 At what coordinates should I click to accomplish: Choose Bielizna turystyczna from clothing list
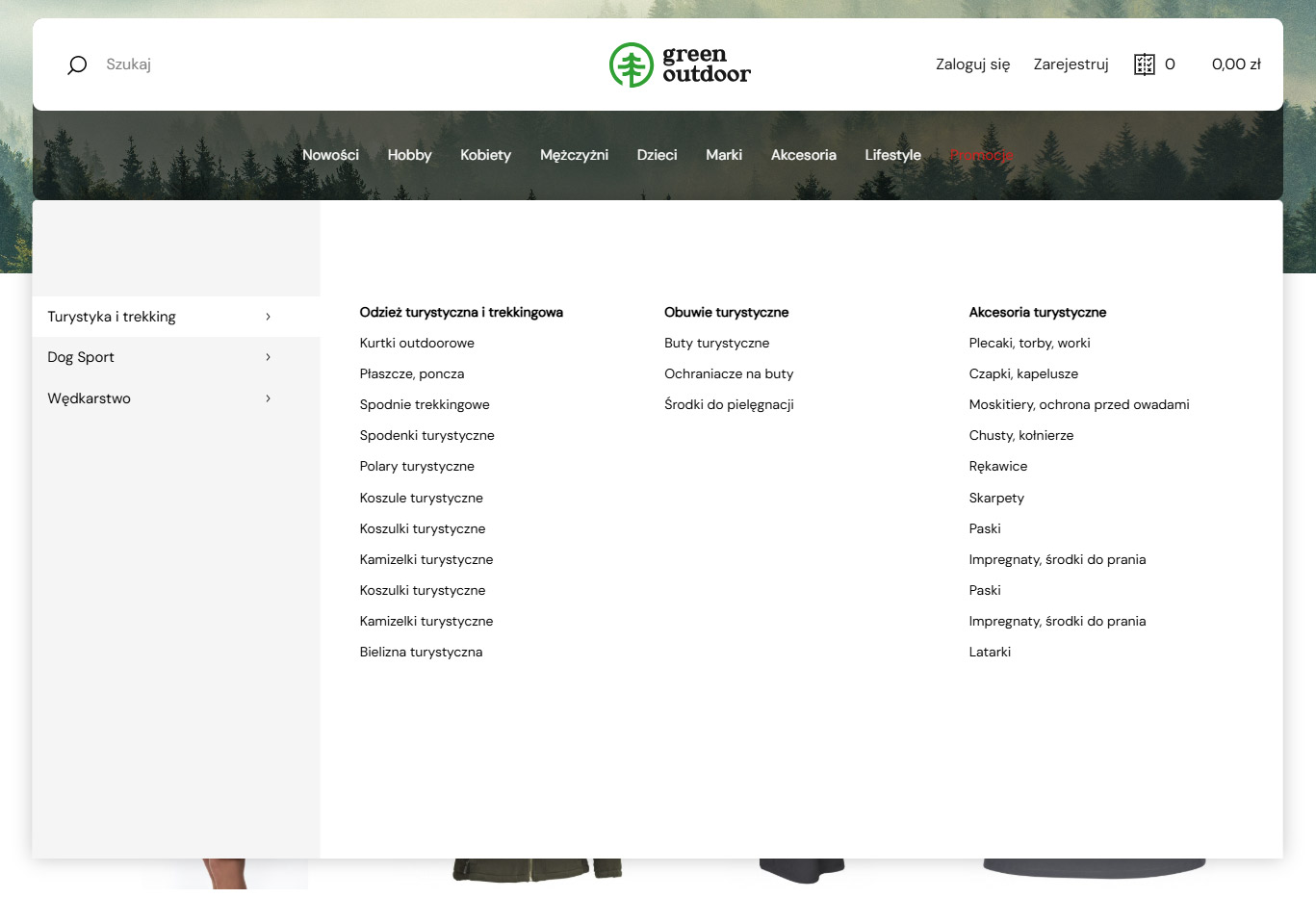(x=421, y=652)
